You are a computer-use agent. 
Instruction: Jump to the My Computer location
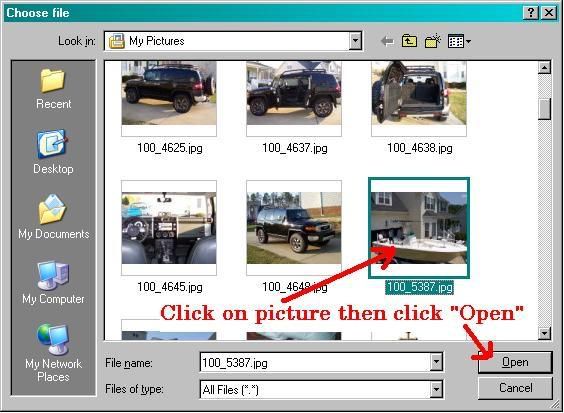point(53,282)
